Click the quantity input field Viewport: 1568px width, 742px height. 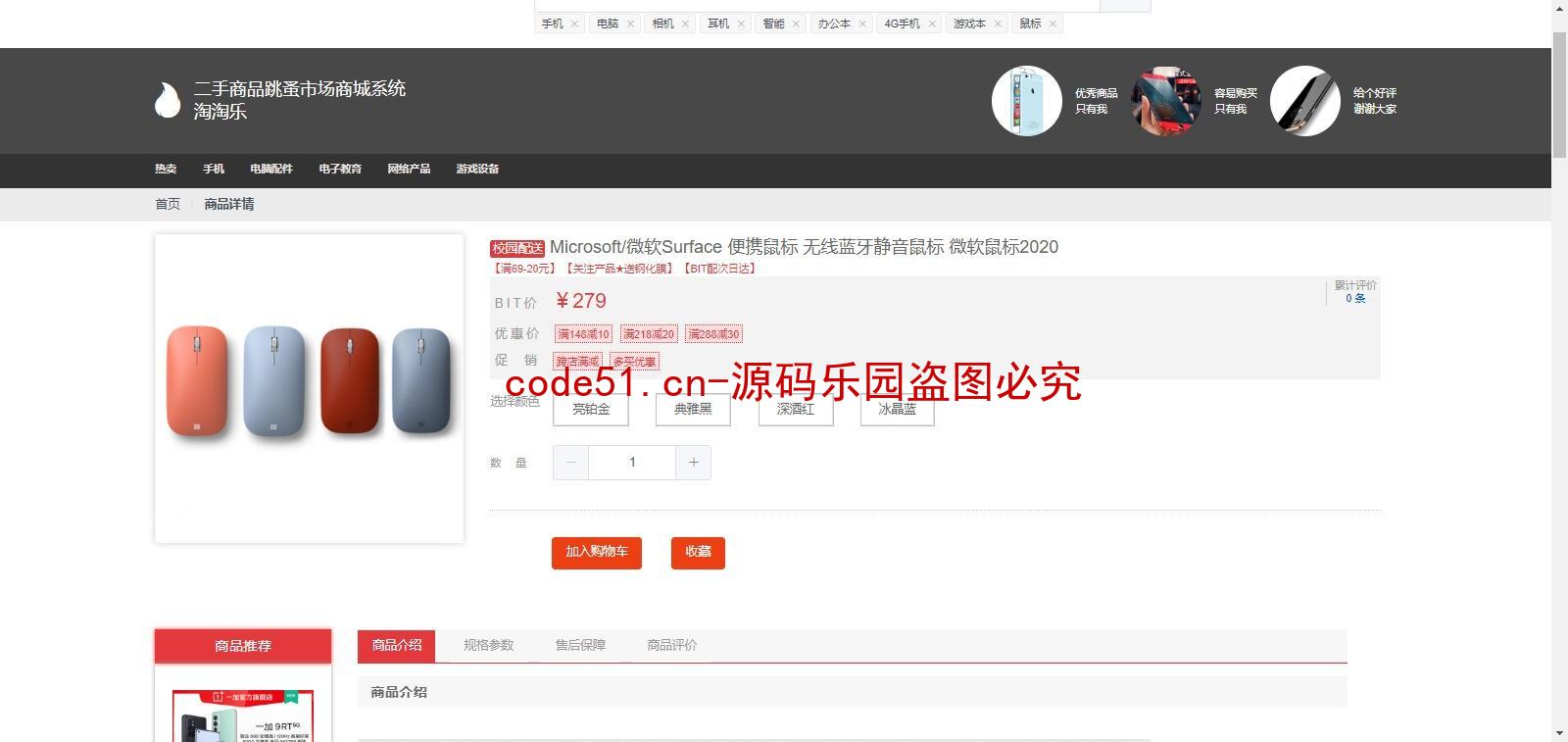(x=632, y=463)
